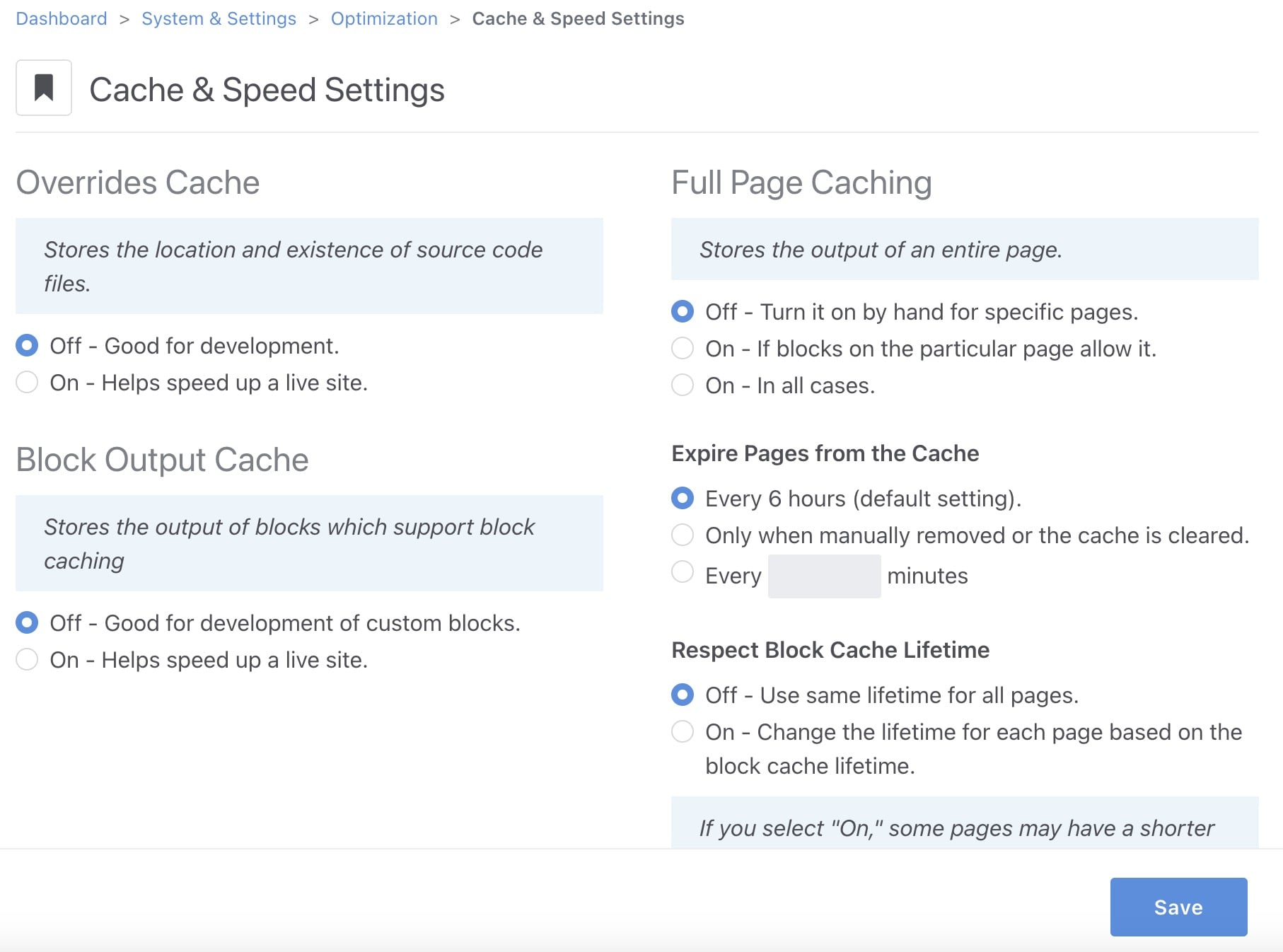Turn on Block Output Cache
1283x952 pixels.
pos(27,659)
